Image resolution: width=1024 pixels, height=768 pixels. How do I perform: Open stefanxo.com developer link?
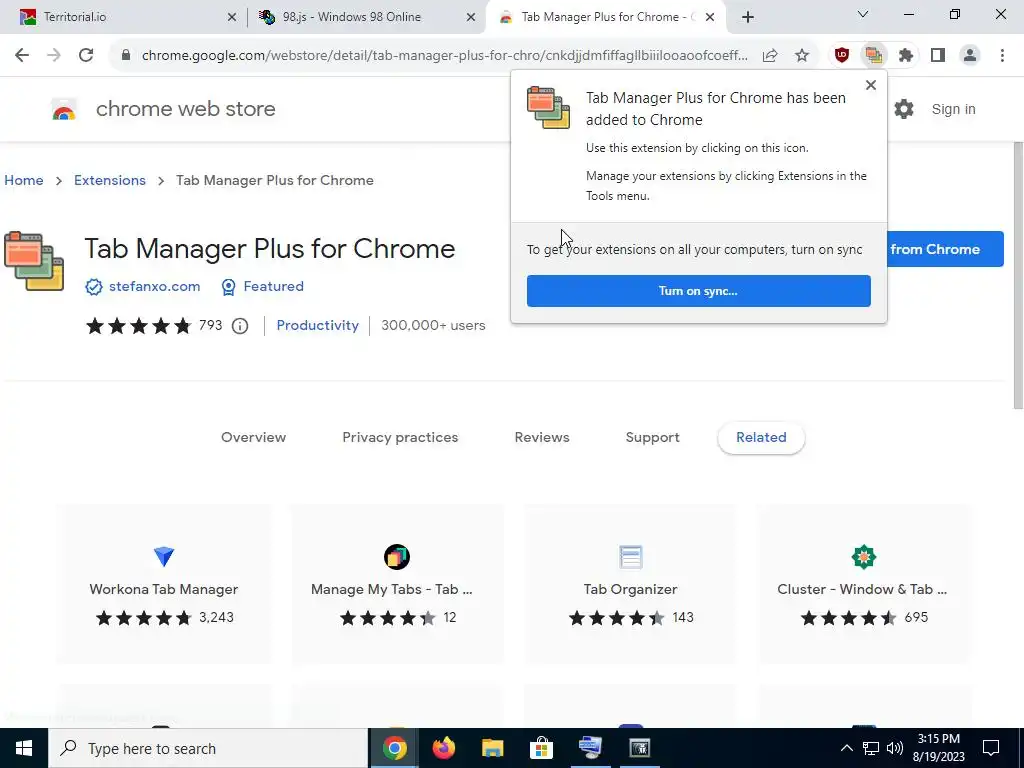click(x=154, y=286)
